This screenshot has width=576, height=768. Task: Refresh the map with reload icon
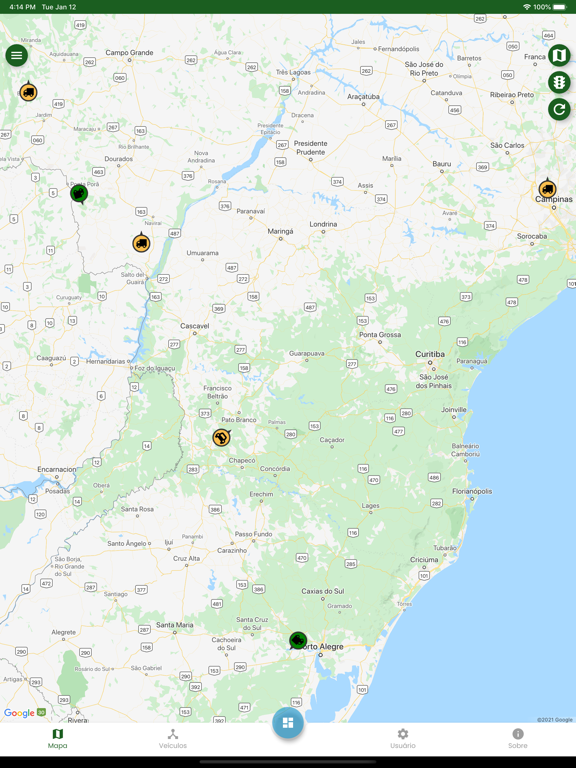pos(559,109)
